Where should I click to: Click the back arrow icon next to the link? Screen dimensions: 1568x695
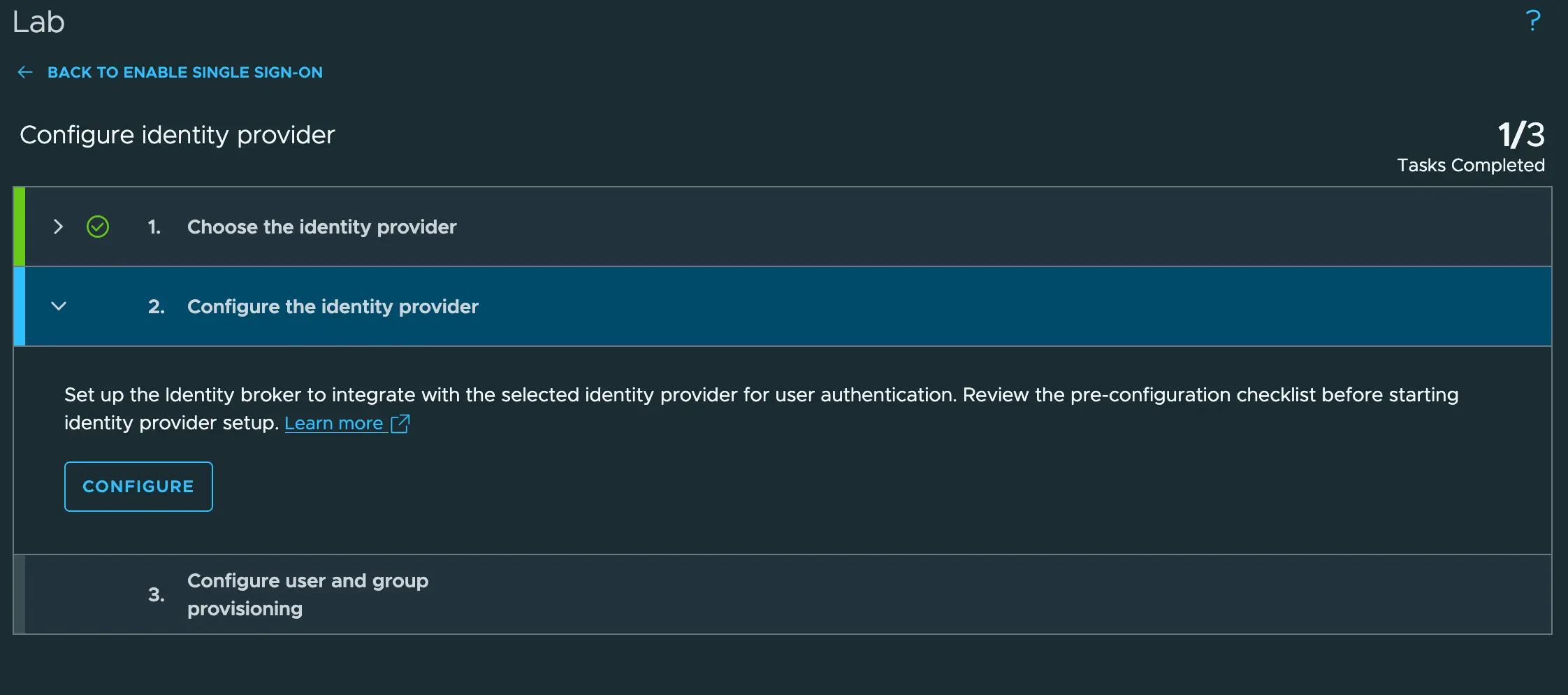[25, 72]
